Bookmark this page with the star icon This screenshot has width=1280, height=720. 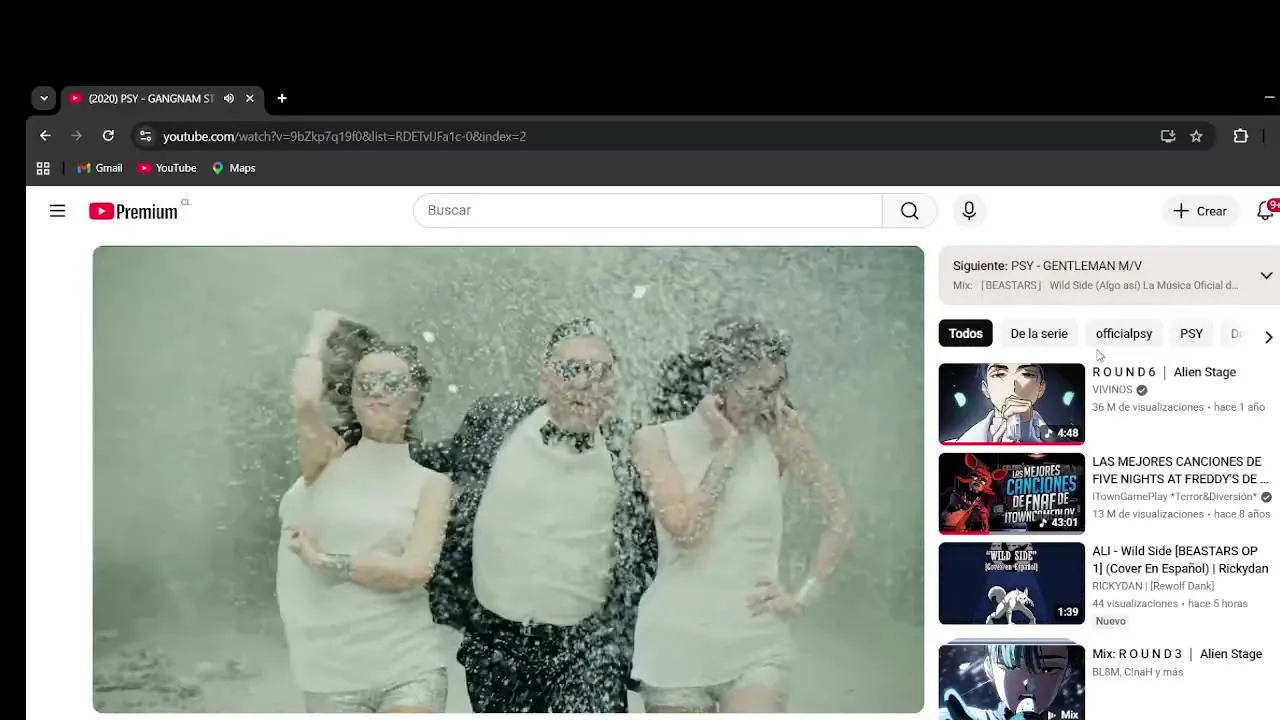click(1196, 136)
